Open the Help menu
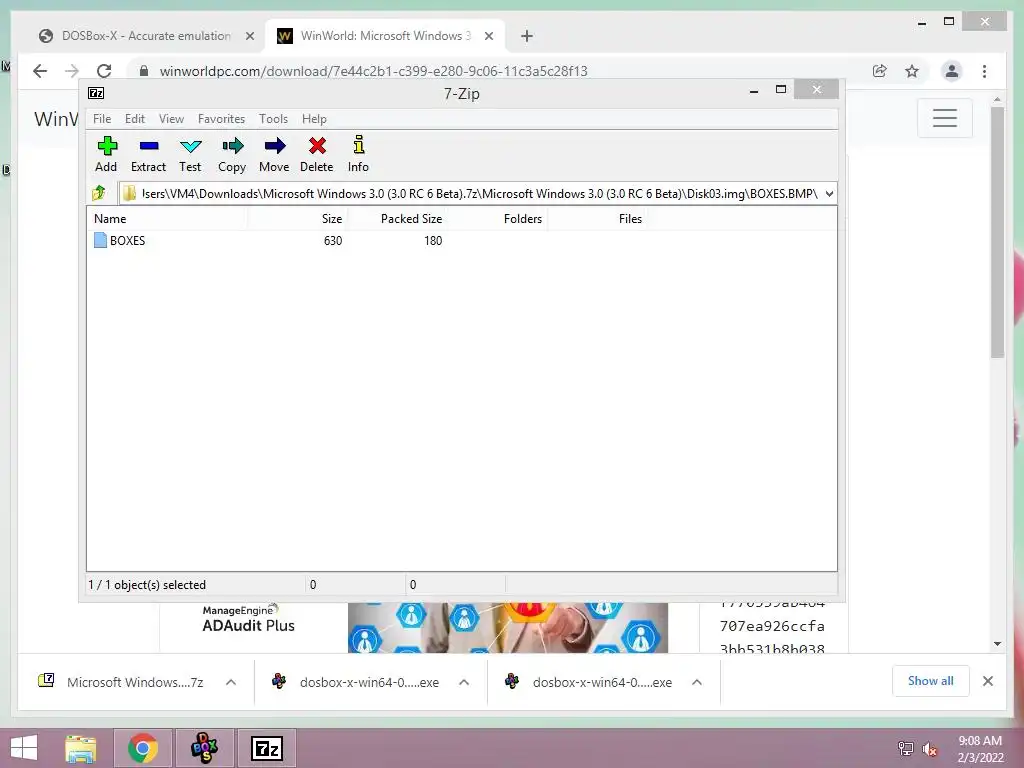 click(314, 119)
